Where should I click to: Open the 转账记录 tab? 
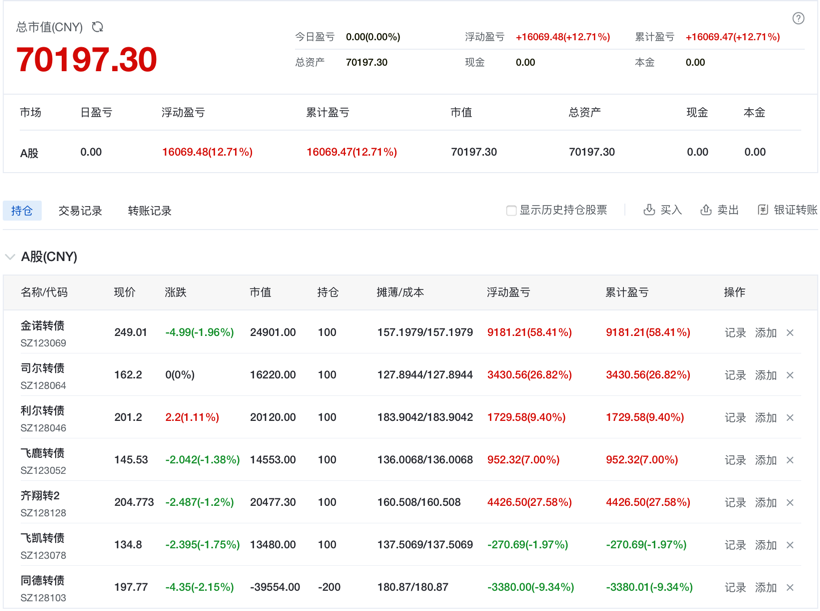(x=149, y=211)
